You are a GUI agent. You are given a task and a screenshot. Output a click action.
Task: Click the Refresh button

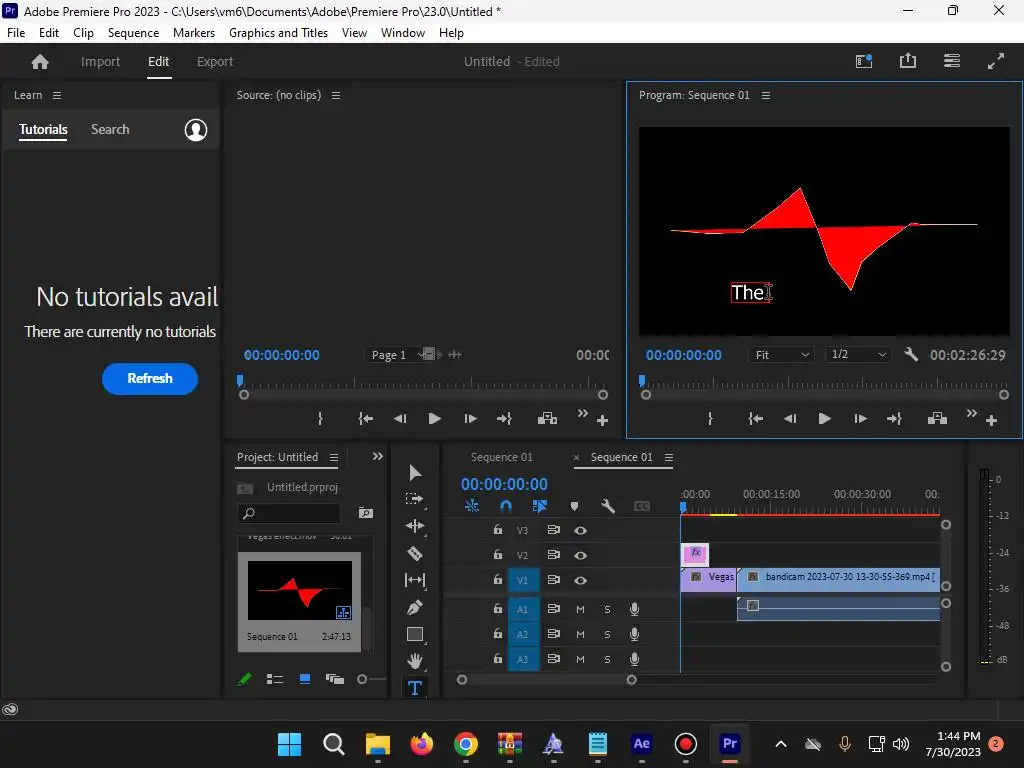tap(150, 379)
